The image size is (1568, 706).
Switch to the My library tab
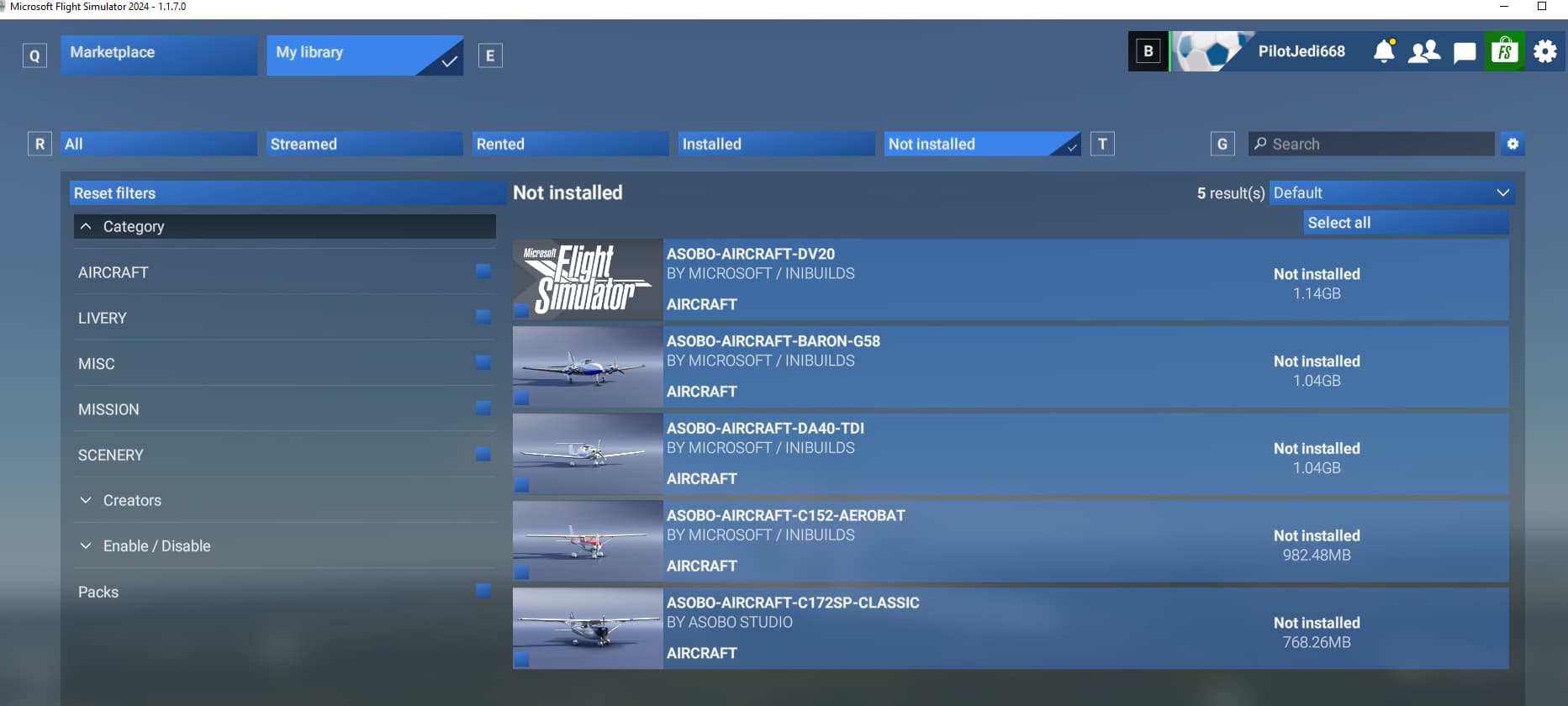pos(365,55)
